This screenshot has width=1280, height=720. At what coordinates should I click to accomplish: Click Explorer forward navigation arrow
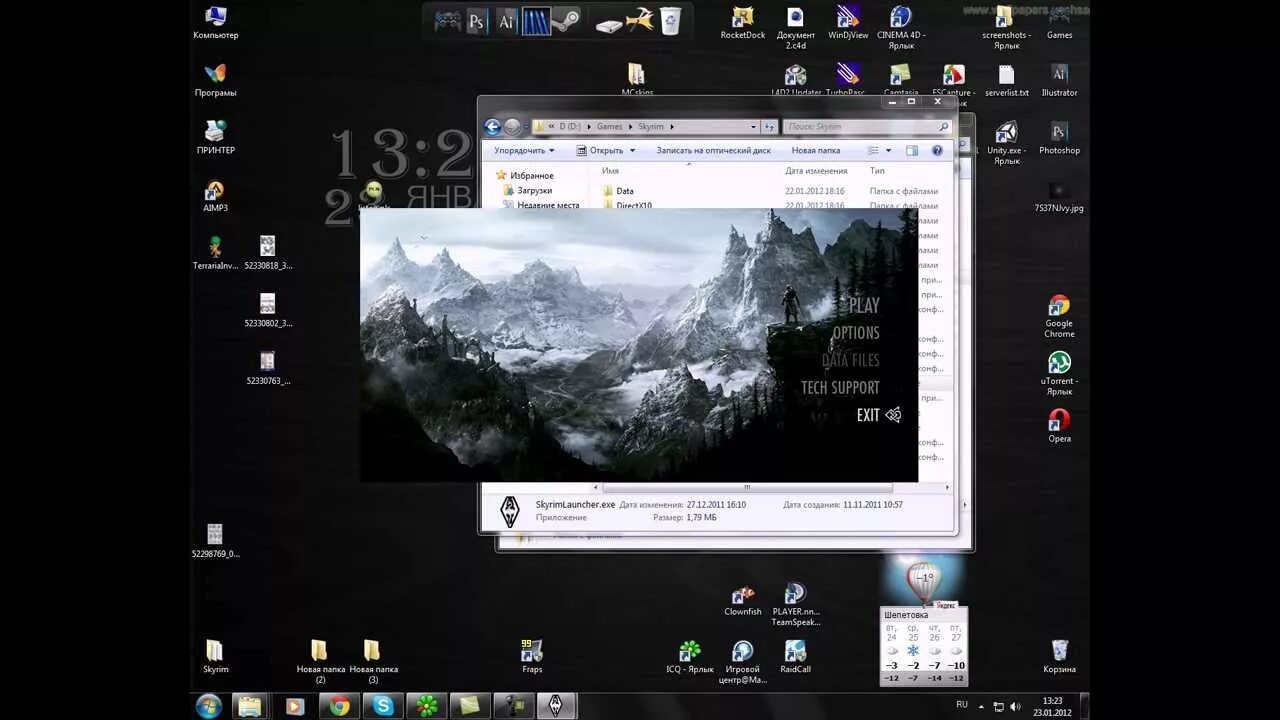pos(513,127)
